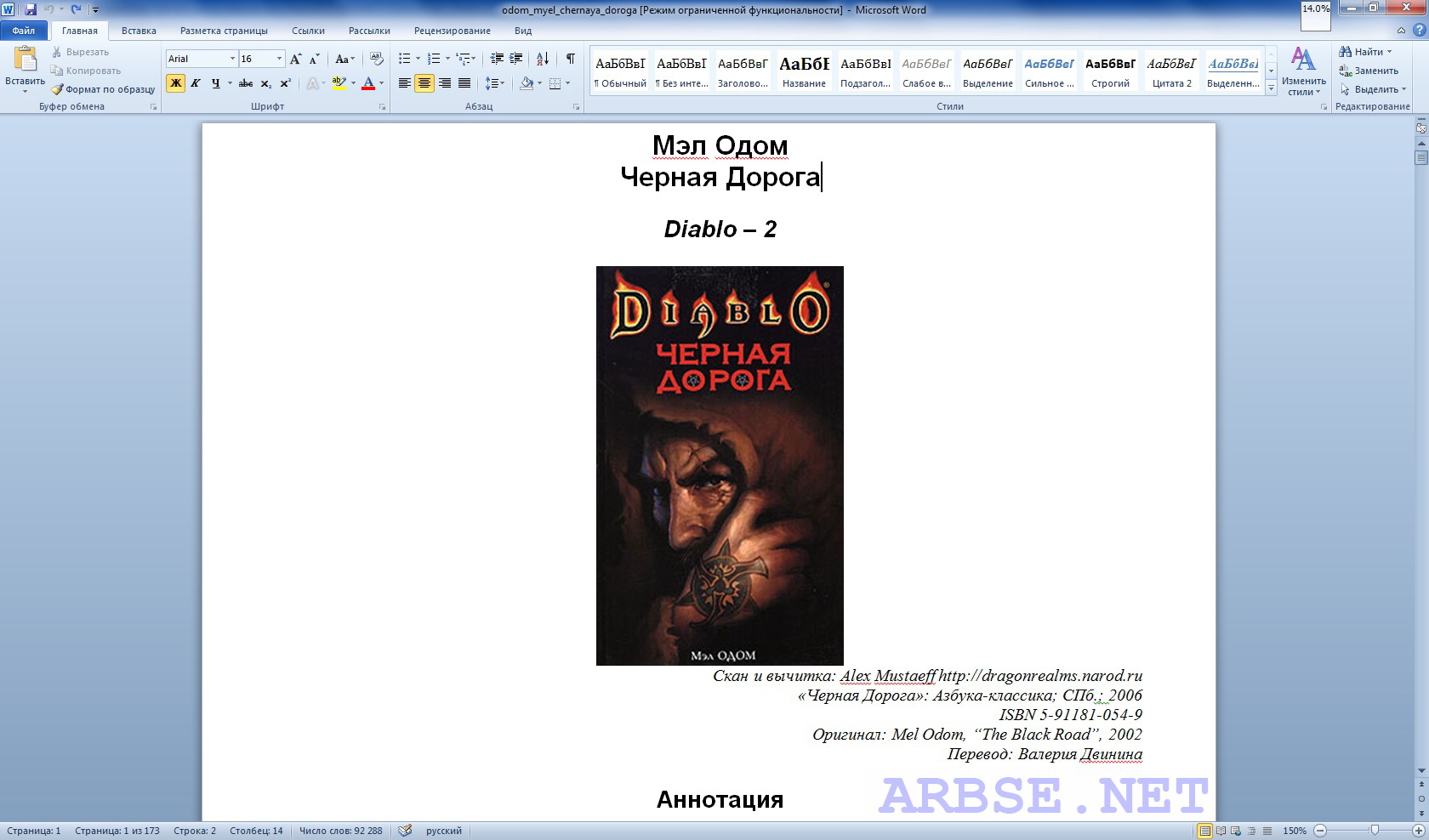Toggle subscript x₂ formatting

click(265, 83)
